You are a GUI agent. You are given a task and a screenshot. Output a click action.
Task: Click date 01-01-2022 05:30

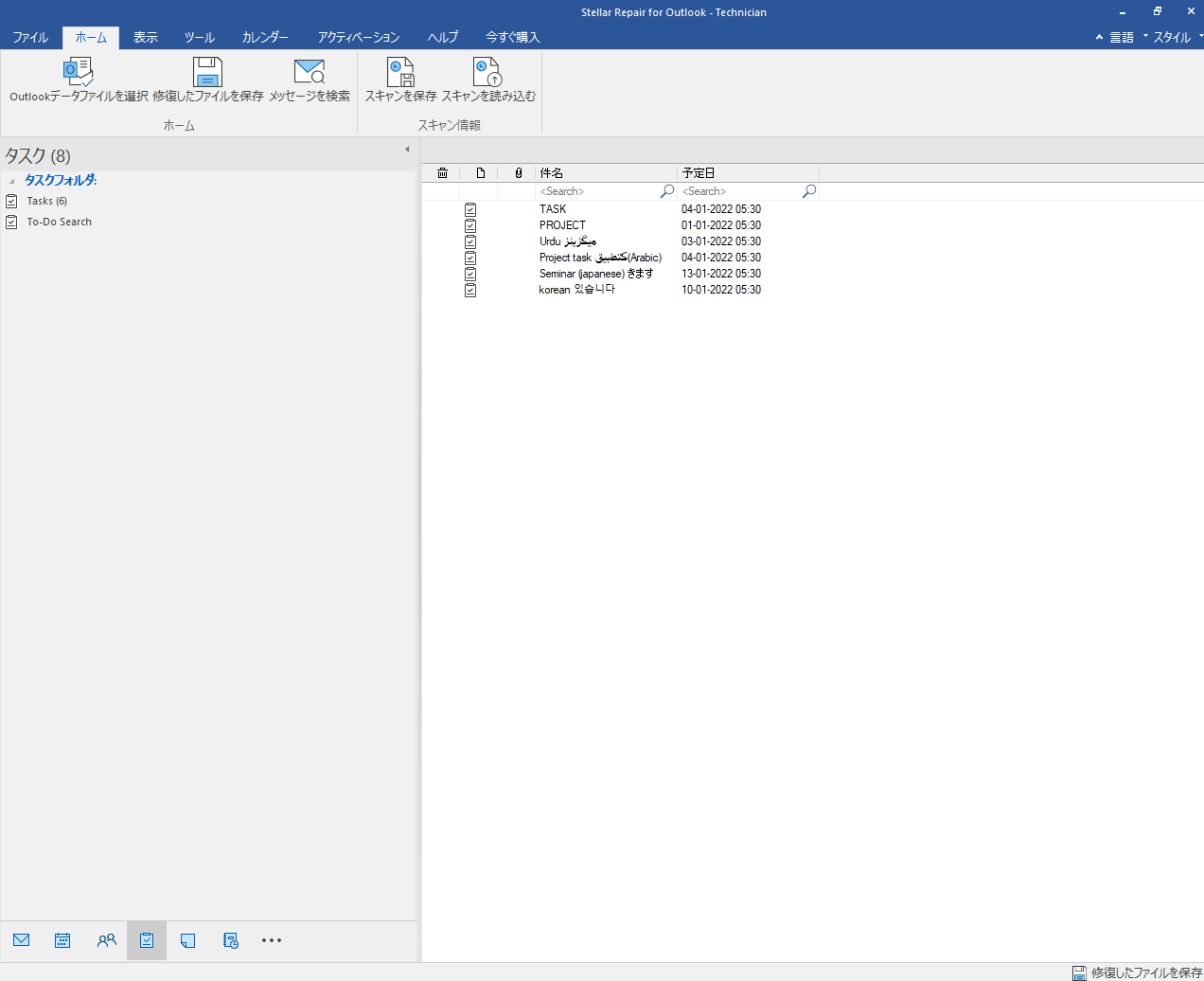pyautogui.click(x=721, y=225)
